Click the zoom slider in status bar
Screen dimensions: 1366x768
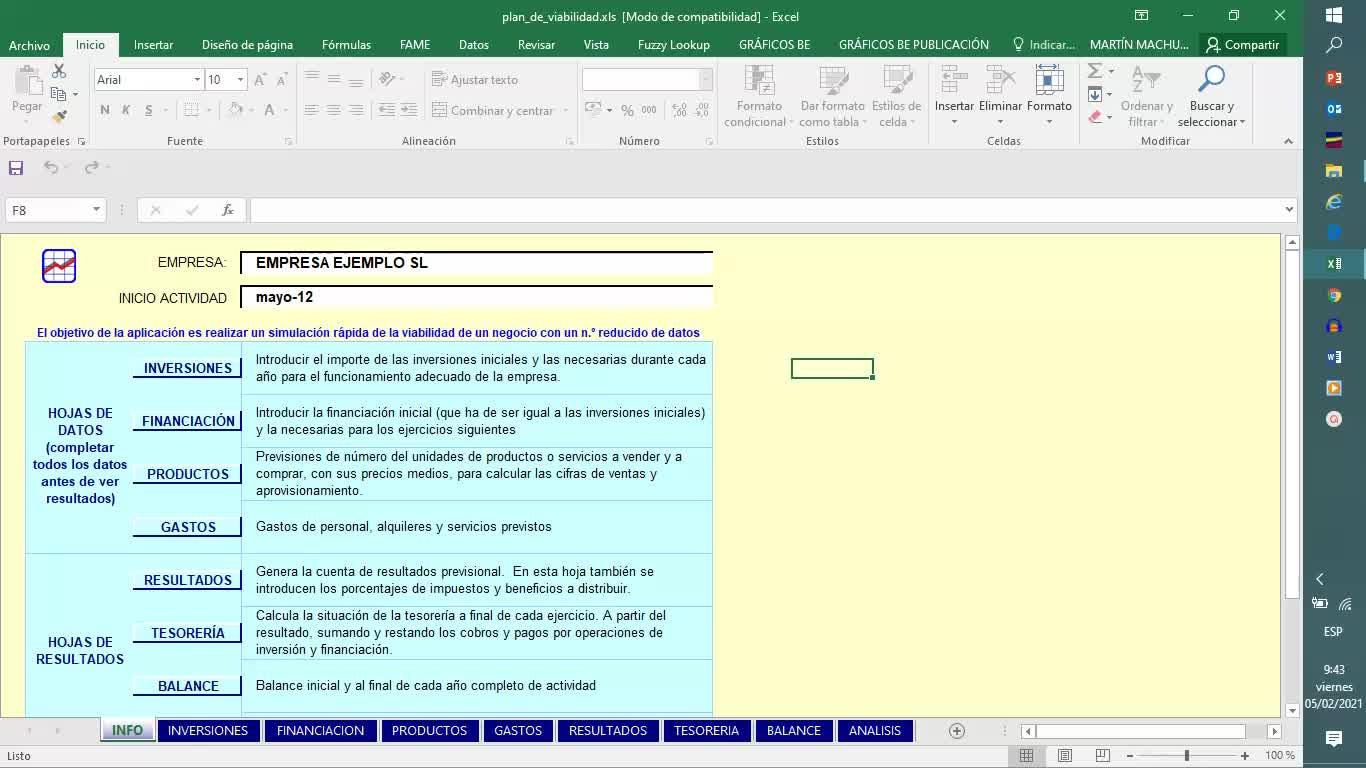coord(1187,756)
